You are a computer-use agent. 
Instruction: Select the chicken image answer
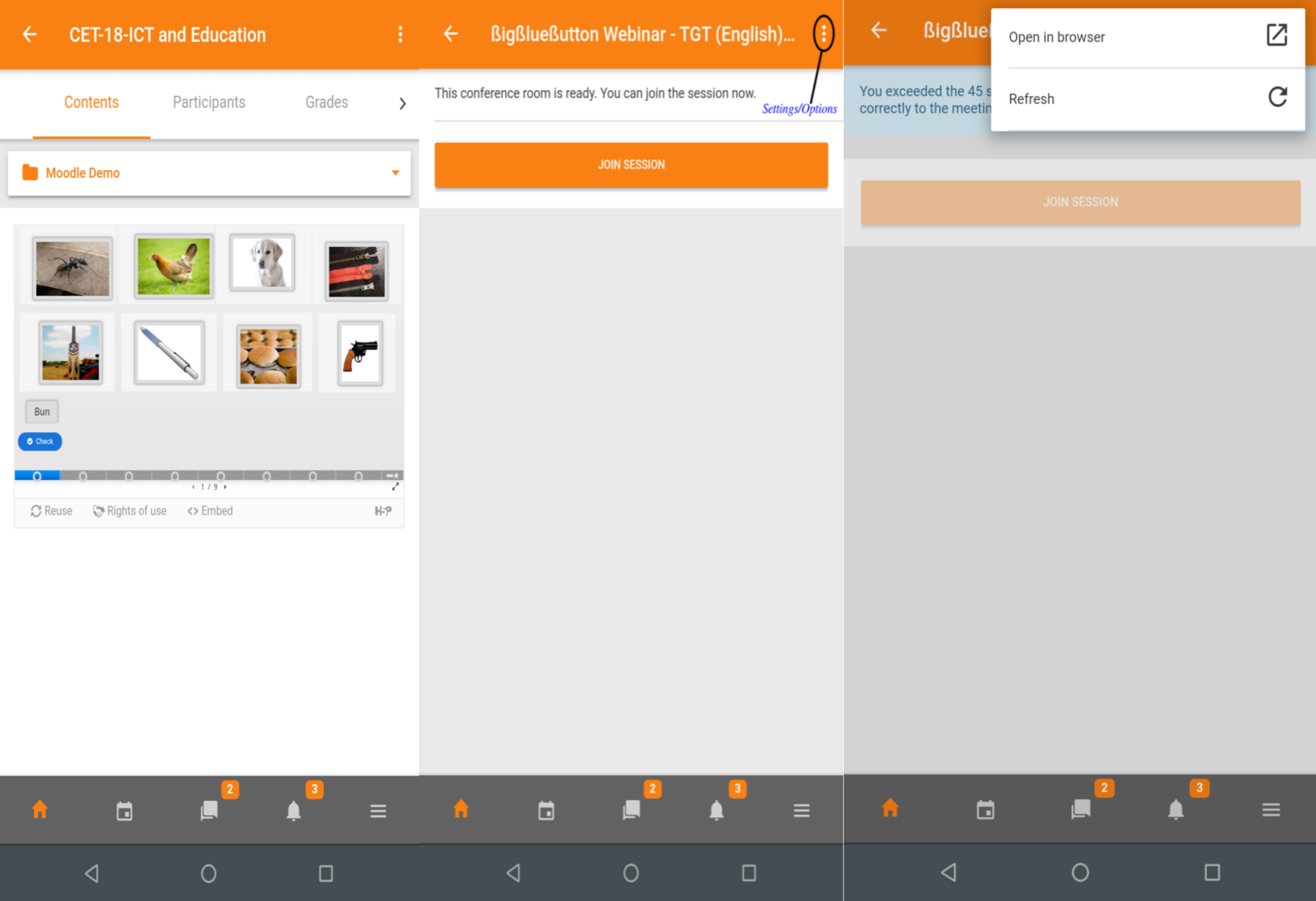pos(172,264)
